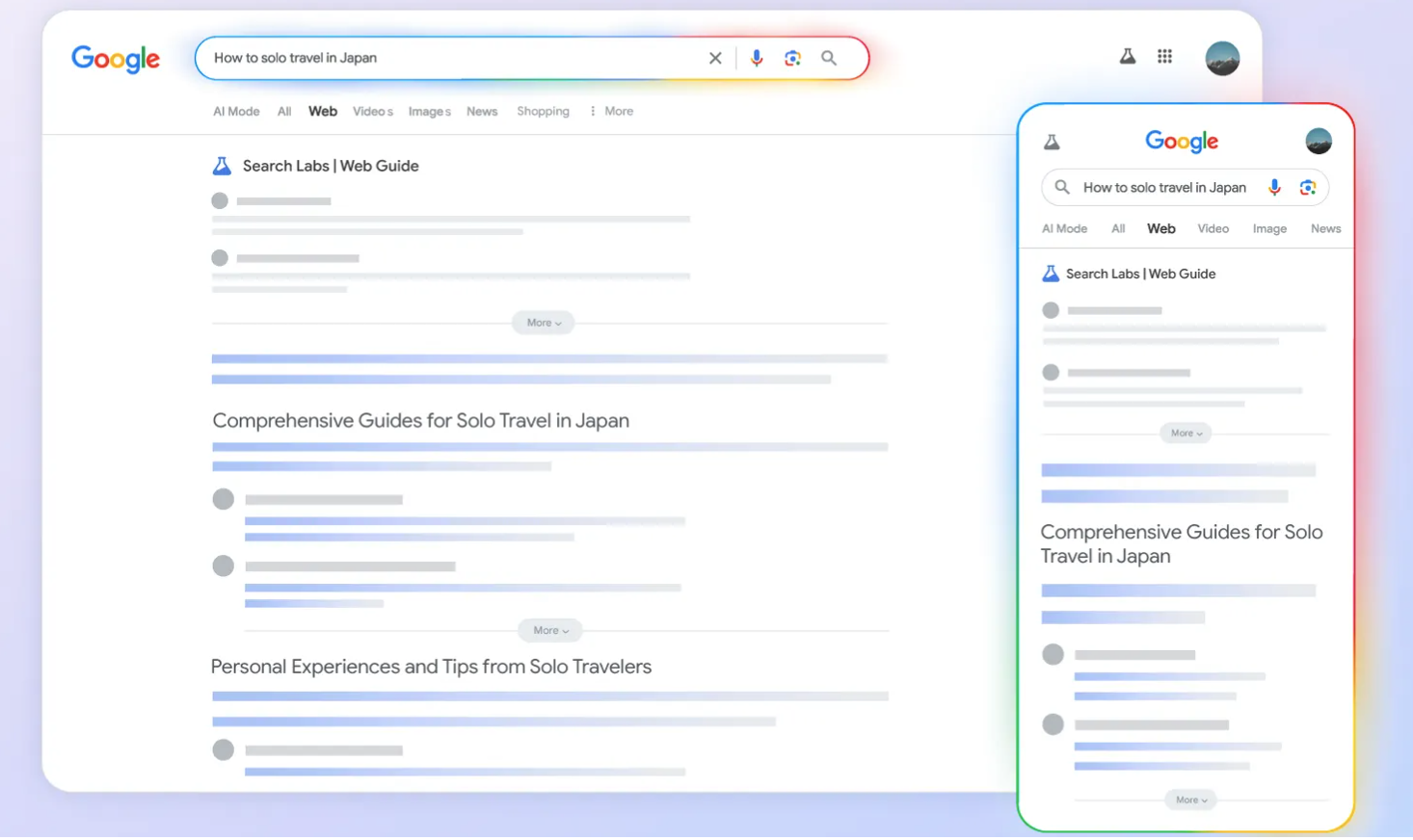
Task: Open Labs flask icon in mobile view
Action: (x=1052, y=143)
